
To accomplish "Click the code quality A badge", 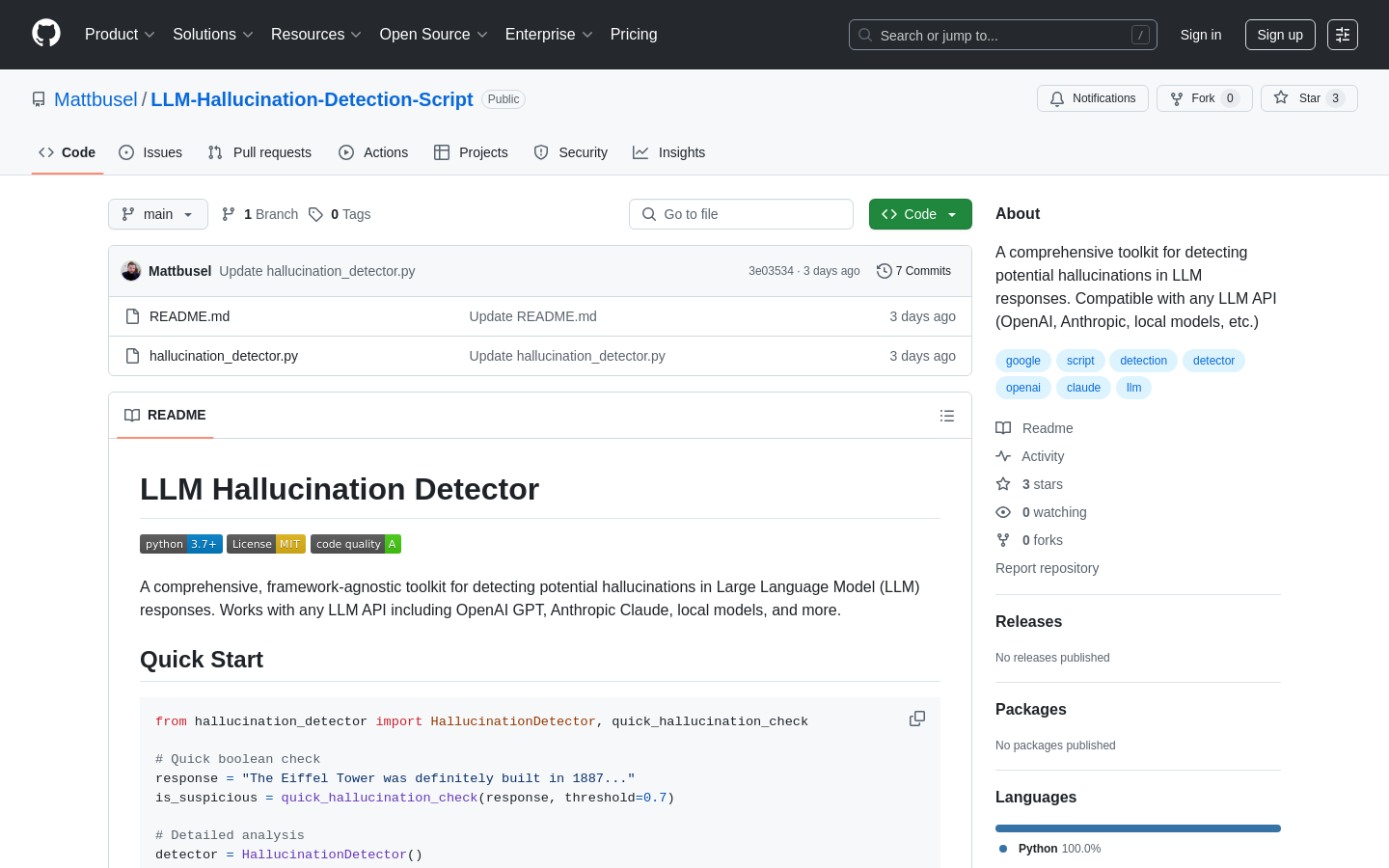I will click(356, 544).
